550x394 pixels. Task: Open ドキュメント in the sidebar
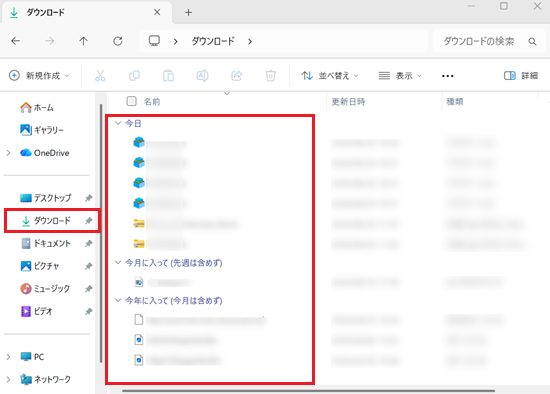coord(46,243)
